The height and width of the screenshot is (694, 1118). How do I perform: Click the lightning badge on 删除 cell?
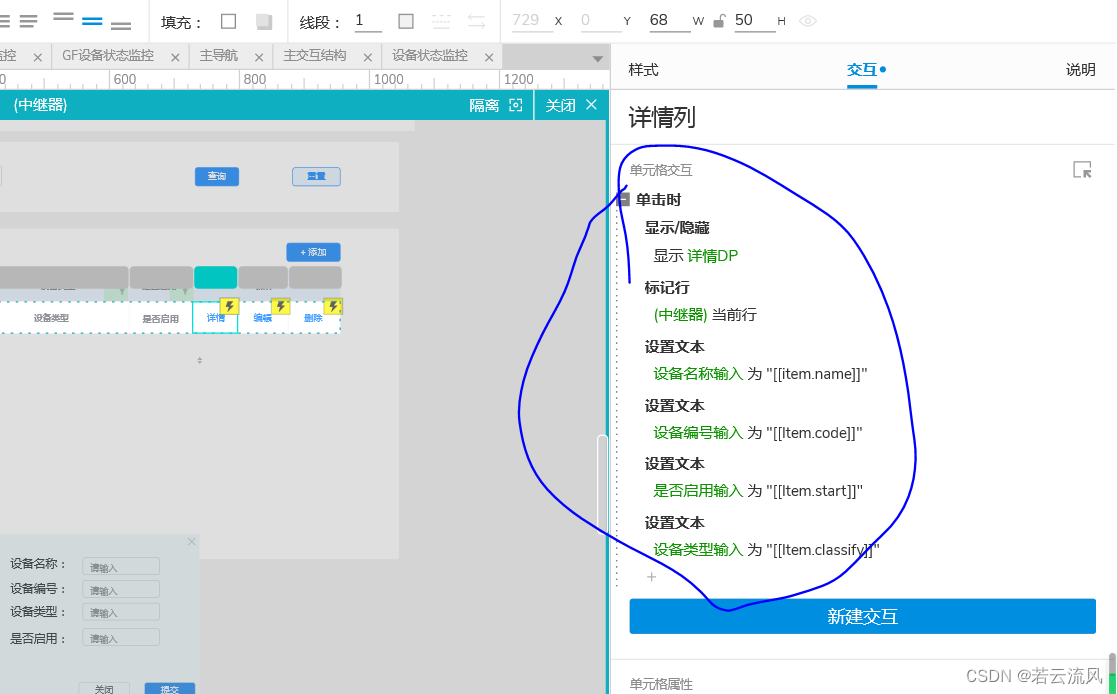pyautogui.click(x=333, y=307)
